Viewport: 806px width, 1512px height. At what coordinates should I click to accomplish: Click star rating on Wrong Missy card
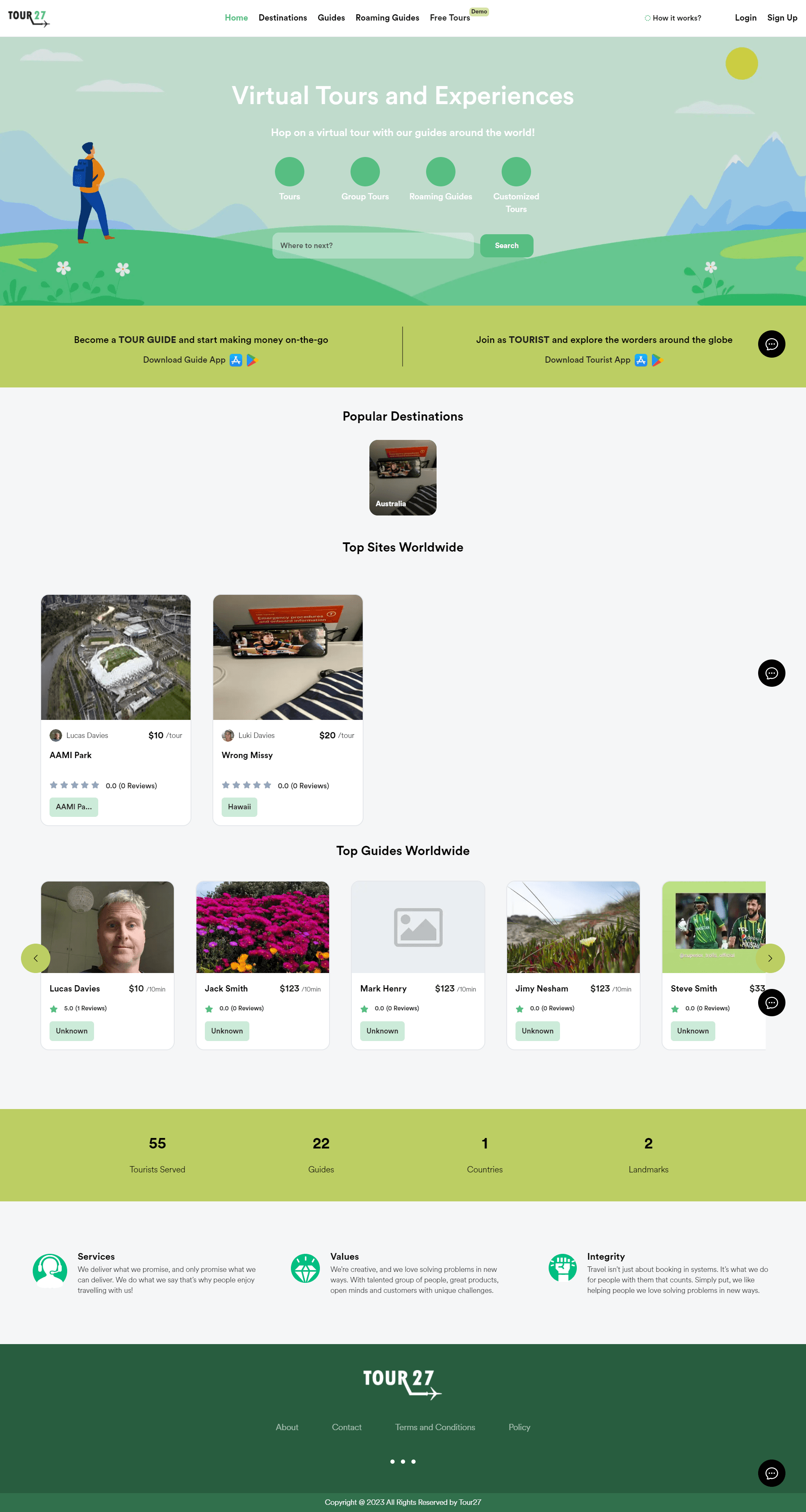(246, 785)
